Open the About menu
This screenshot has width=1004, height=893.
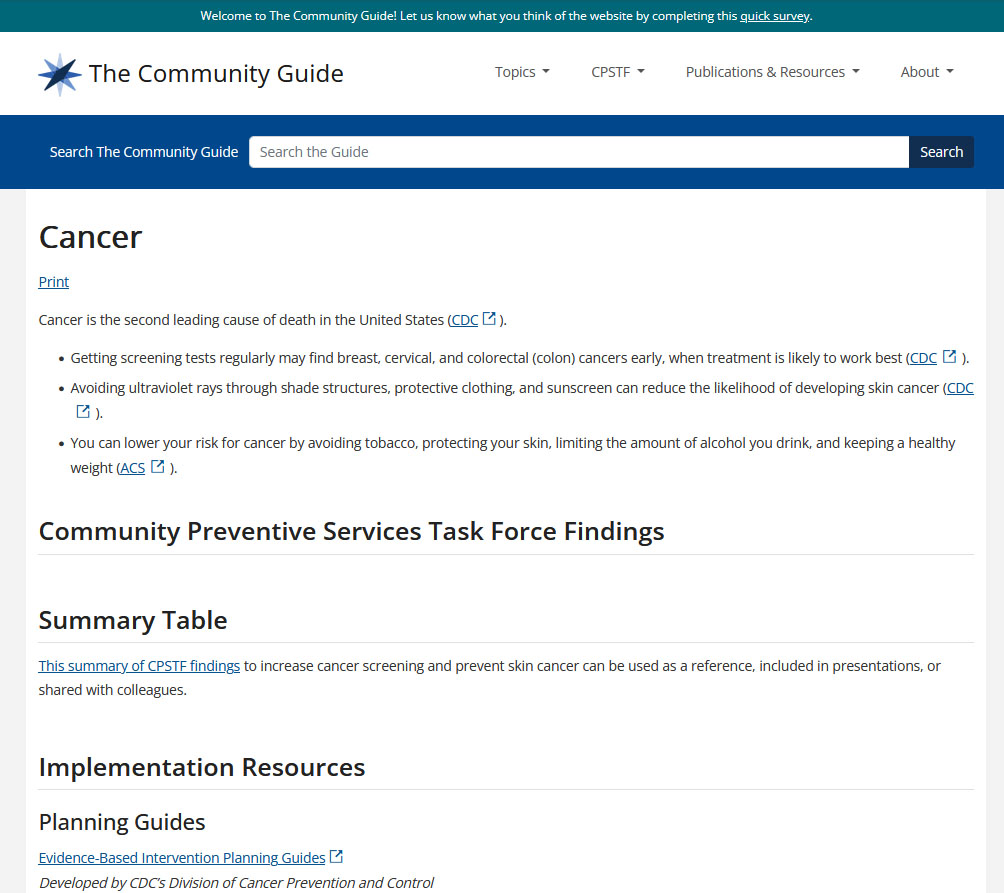(x=926, y=71)
